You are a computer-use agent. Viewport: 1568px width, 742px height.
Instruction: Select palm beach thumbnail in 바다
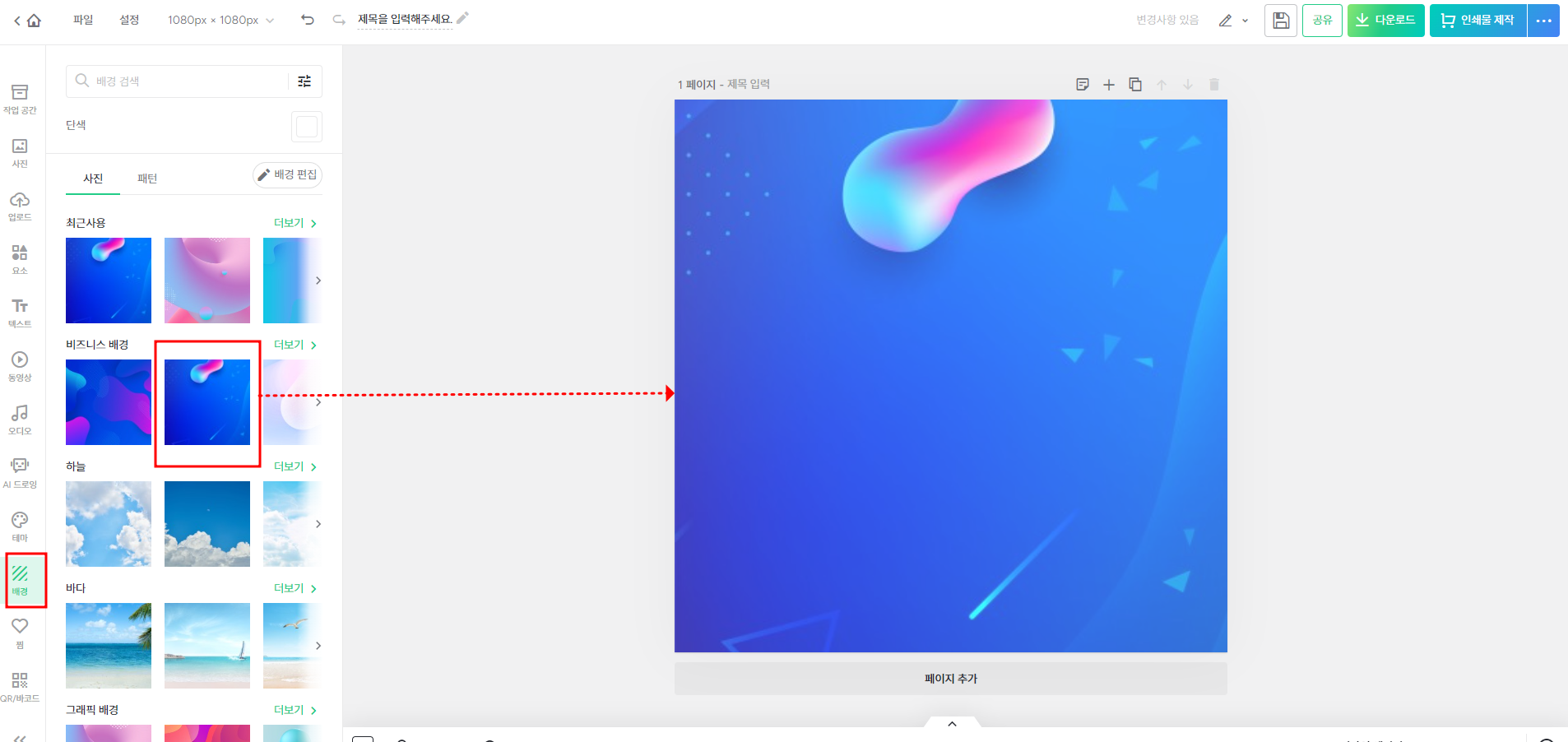(x=109, y=646)
